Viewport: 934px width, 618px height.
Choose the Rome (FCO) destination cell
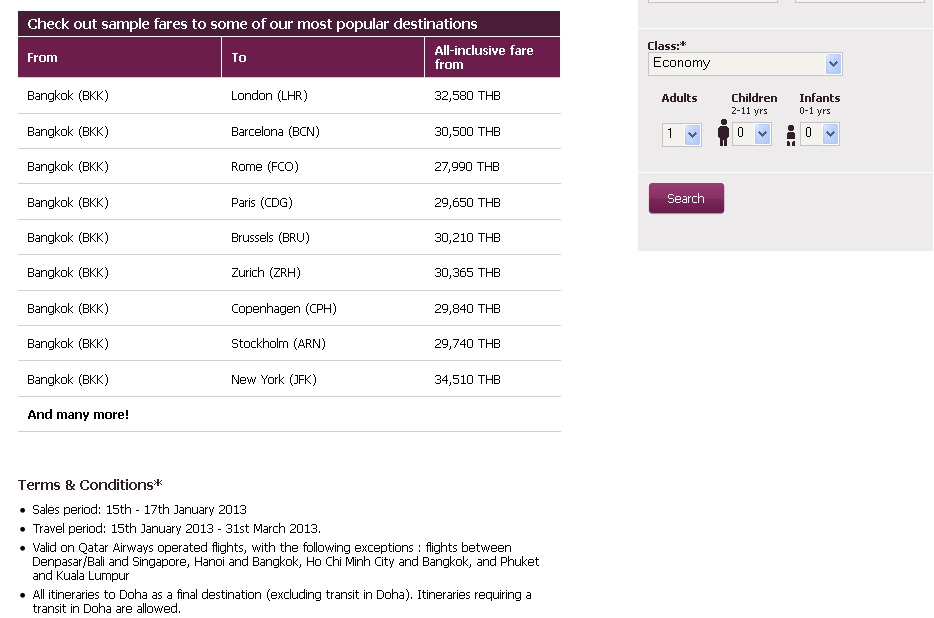coord(264,167)
